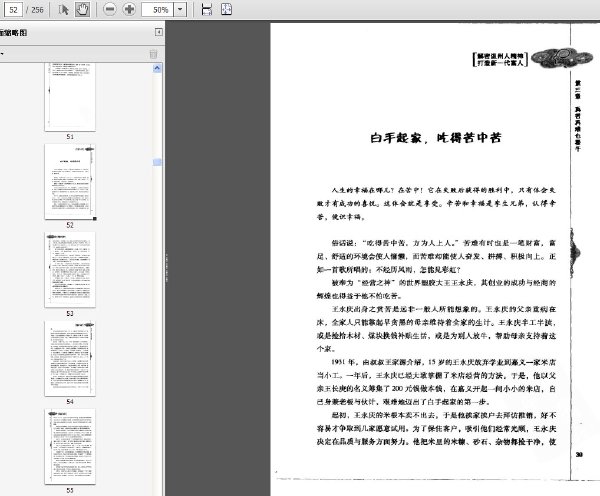
Task: Click the zoom percentage field showing 50%
Action: (158, 10)
